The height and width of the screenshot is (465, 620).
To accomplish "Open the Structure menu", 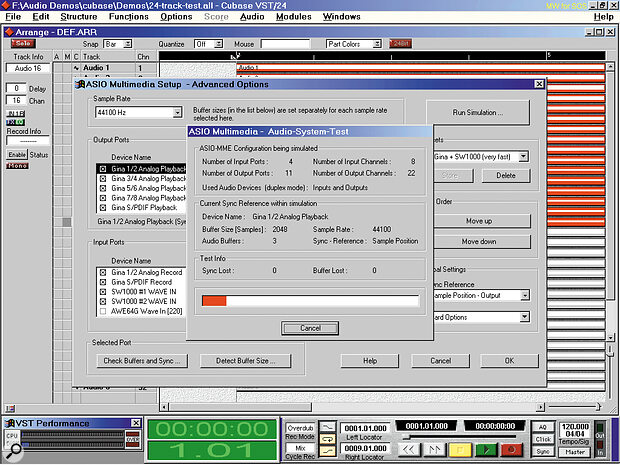I will point(78,17).
